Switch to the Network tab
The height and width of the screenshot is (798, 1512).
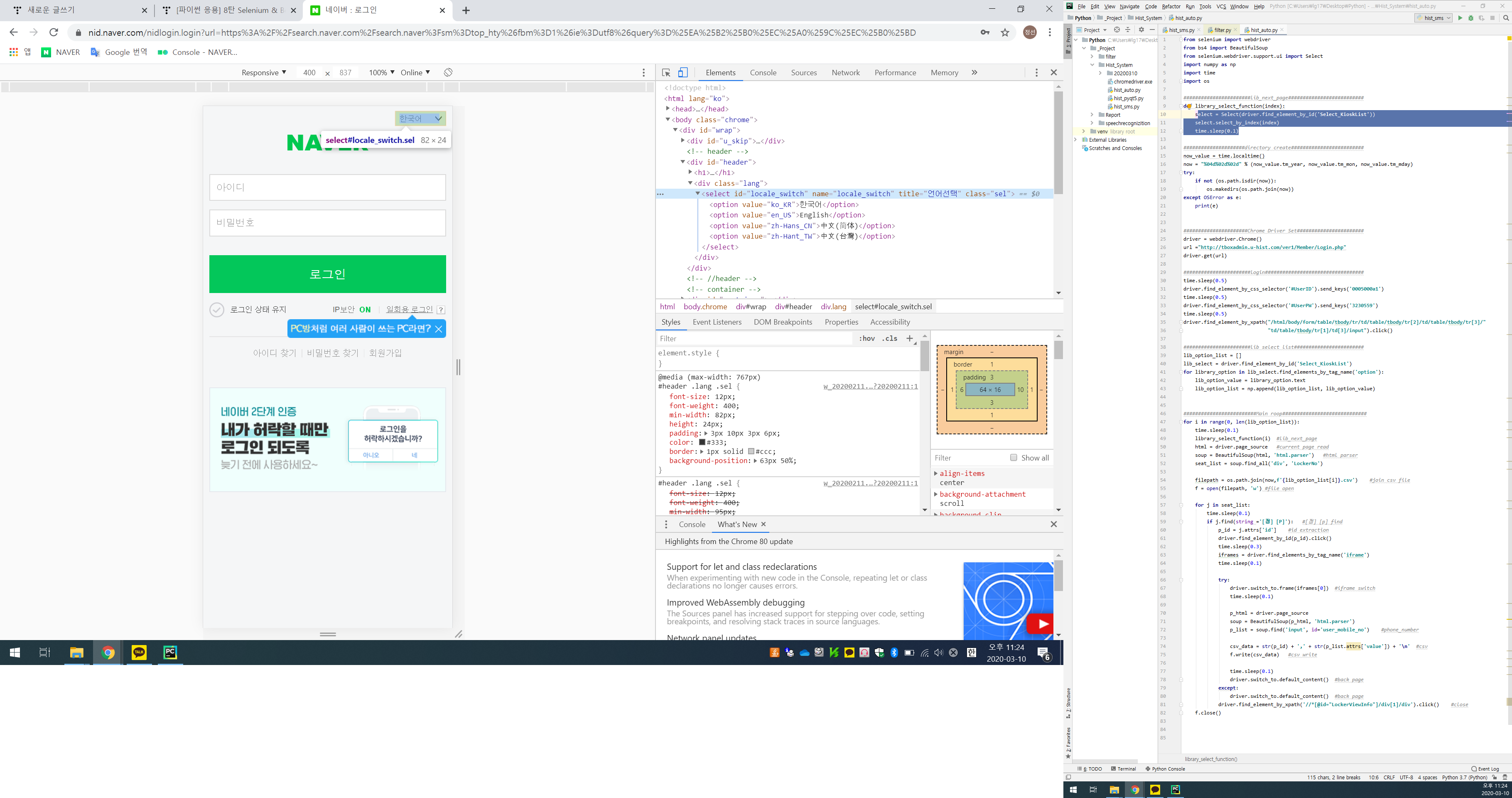pyautogui.click(x=845, y=73)
